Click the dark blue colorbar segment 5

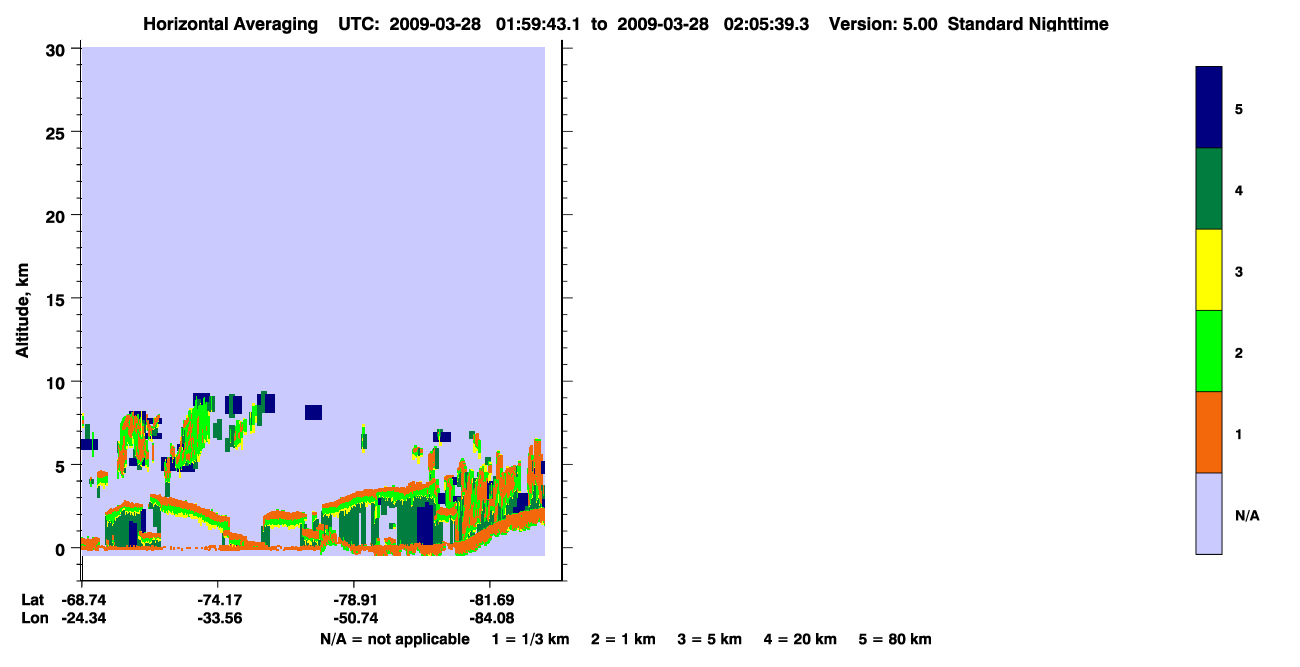click(1209, 107)
